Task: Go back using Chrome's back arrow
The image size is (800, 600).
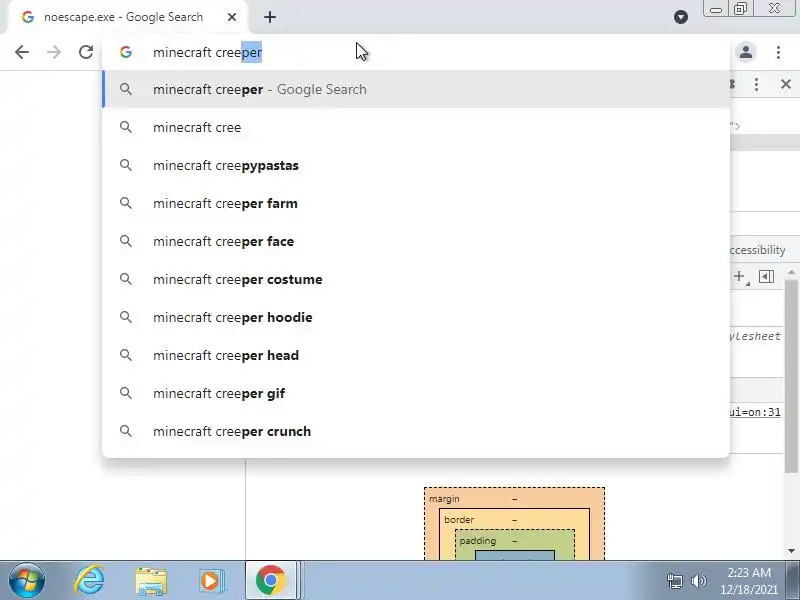Action: [22, 52]
